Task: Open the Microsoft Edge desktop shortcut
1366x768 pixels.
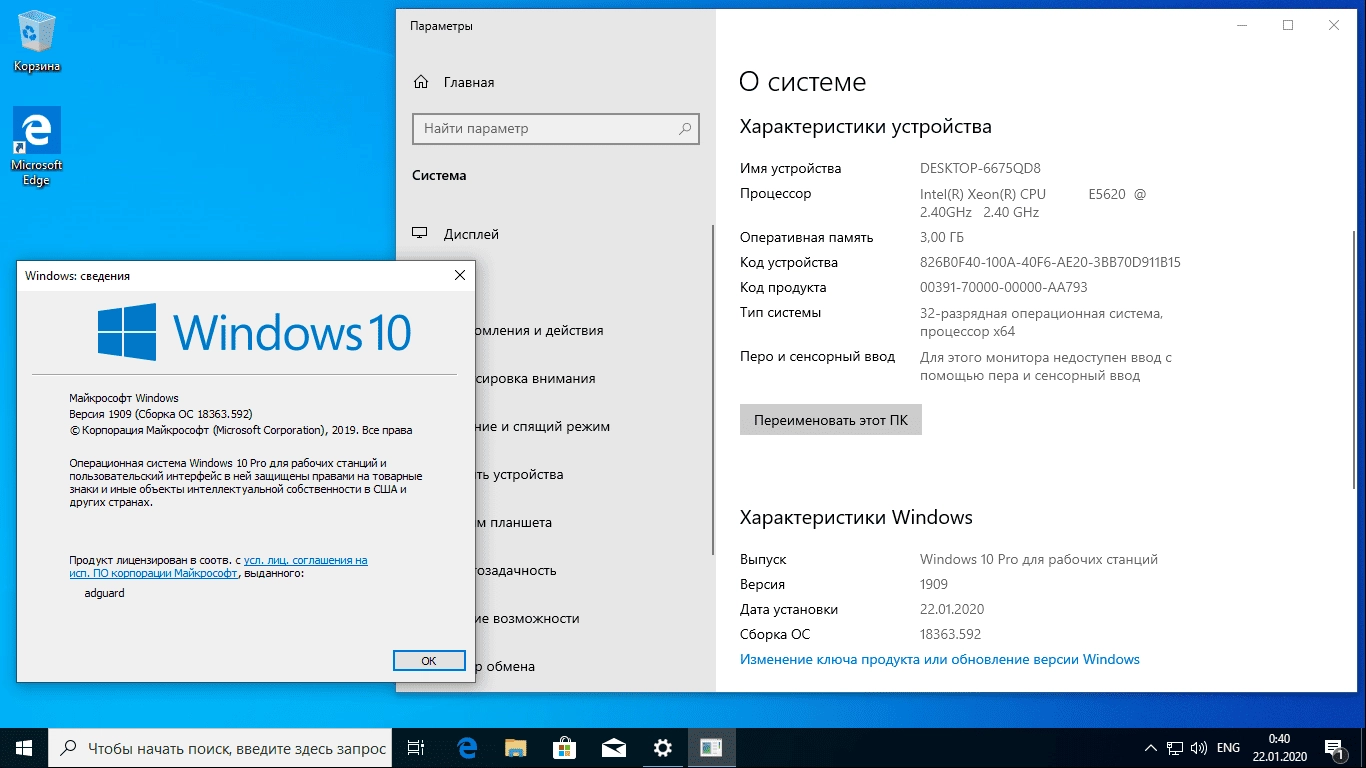Action: pyautogui.click(x=37, y=146)
